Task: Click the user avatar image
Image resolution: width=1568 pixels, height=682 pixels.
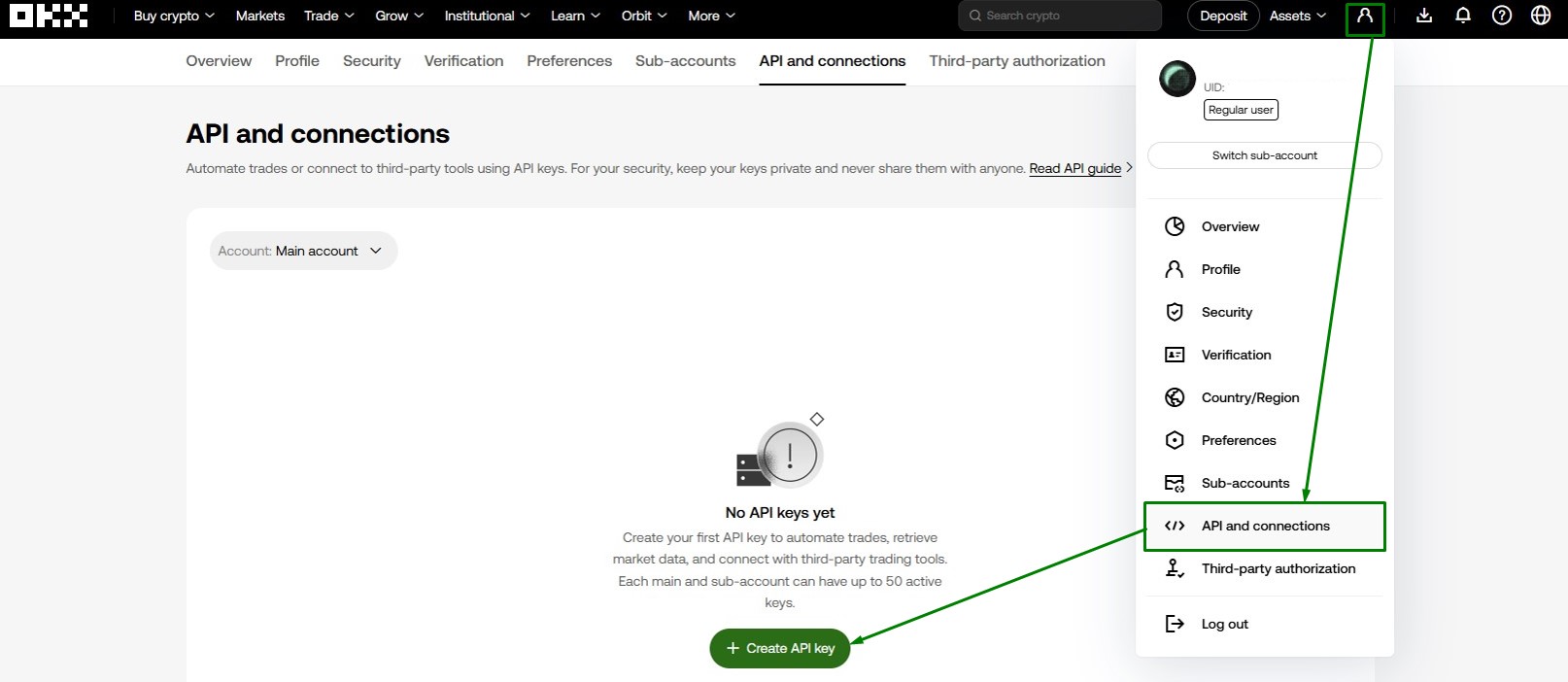Action: tap(1177, 79)
